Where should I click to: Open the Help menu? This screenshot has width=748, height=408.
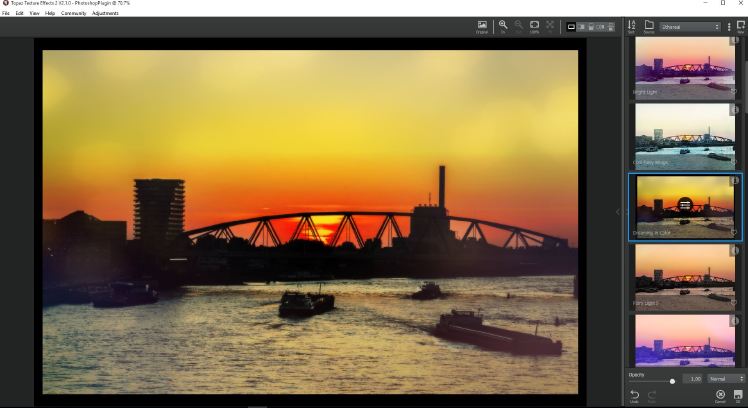[x=50, y=13]
